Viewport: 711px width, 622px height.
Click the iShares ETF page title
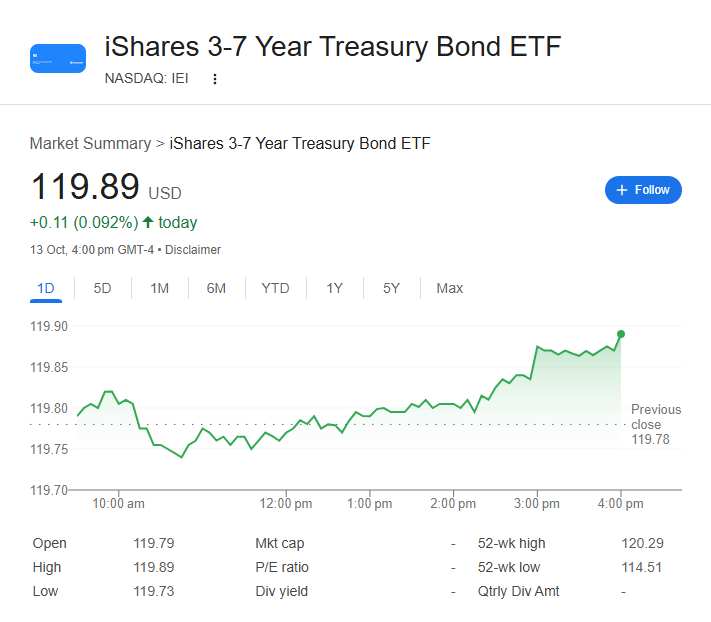[x=333, y=47]
